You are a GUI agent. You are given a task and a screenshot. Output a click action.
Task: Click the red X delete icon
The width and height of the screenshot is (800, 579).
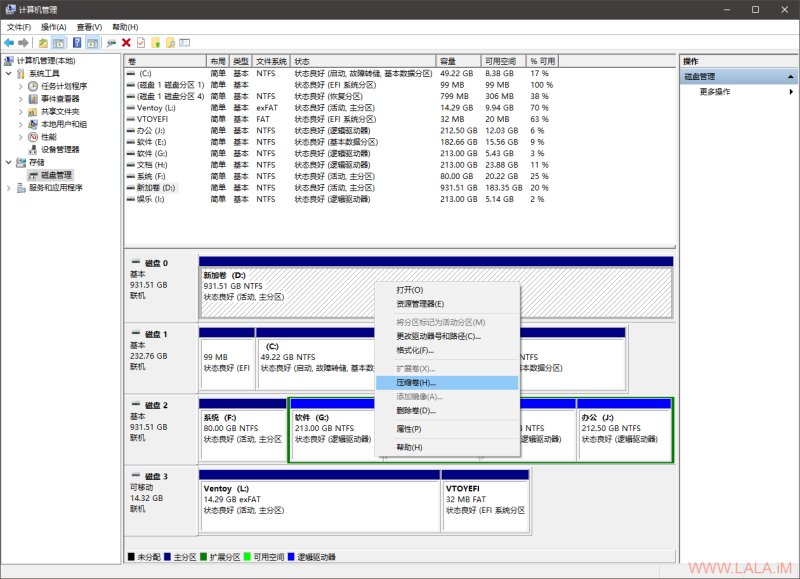[126, 43]
